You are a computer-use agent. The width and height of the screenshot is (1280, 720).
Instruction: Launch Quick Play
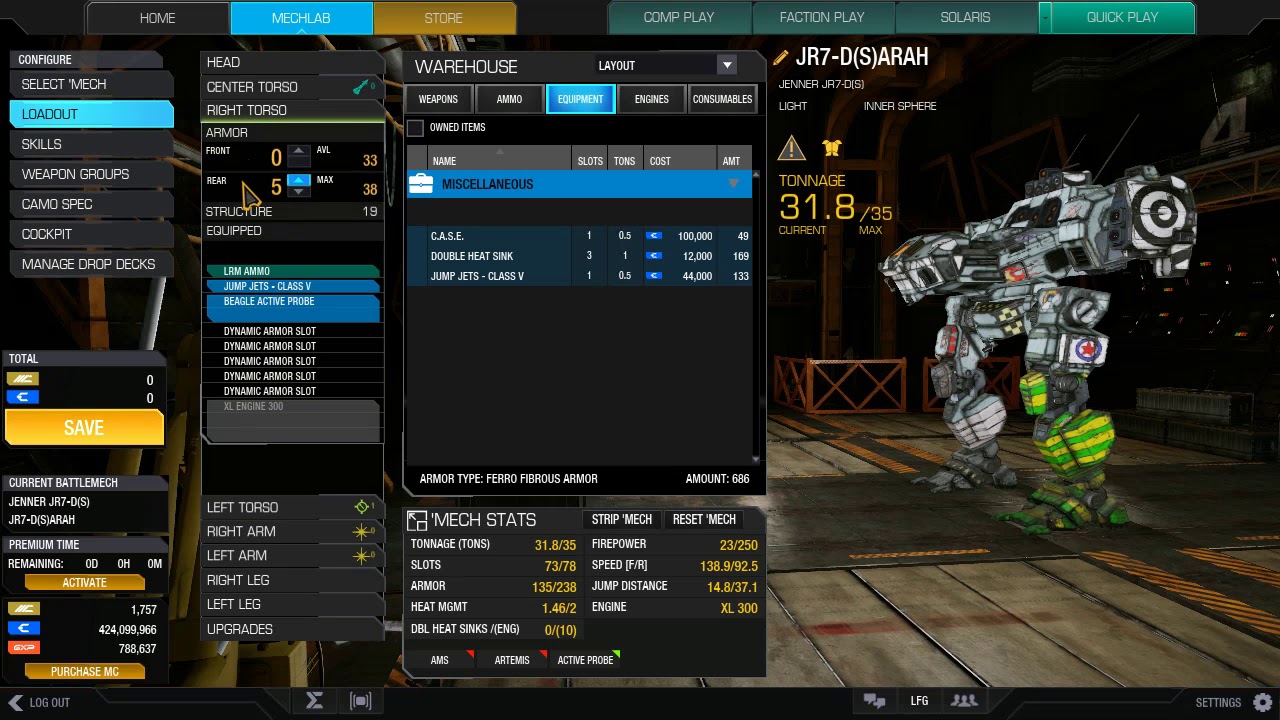click(x=1122, y=18)
